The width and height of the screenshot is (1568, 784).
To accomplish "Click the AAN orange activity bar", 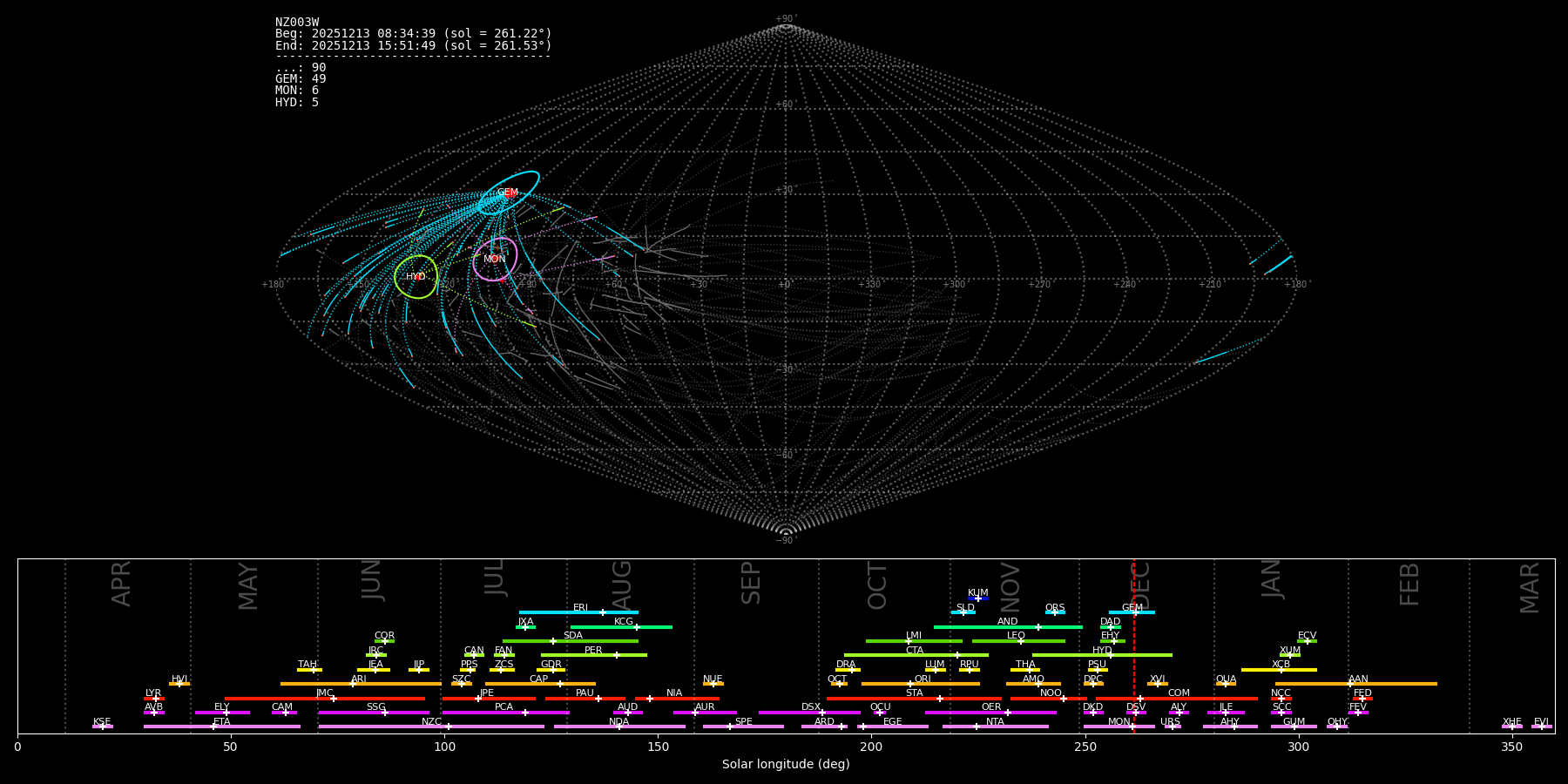I will [x=1356, y=684].
